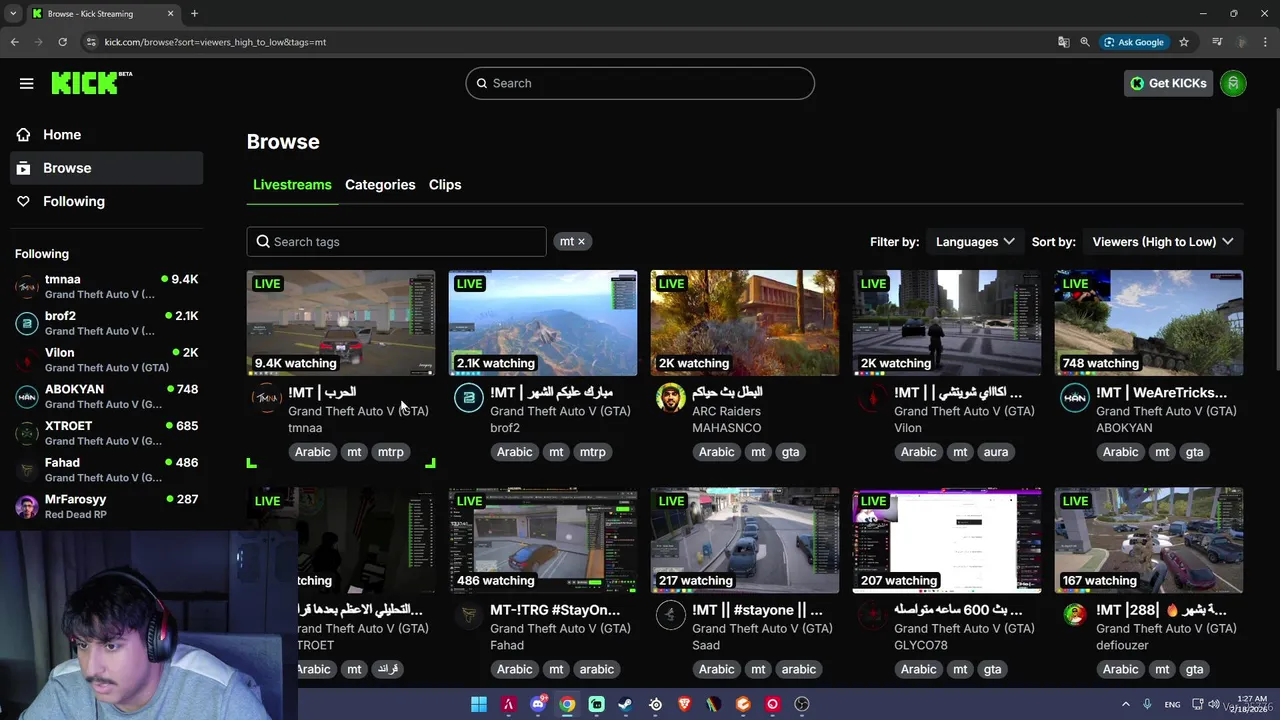This screenshot has width=1280, height=720.
Task: Focus the top Search field
Action: point(640,83)
